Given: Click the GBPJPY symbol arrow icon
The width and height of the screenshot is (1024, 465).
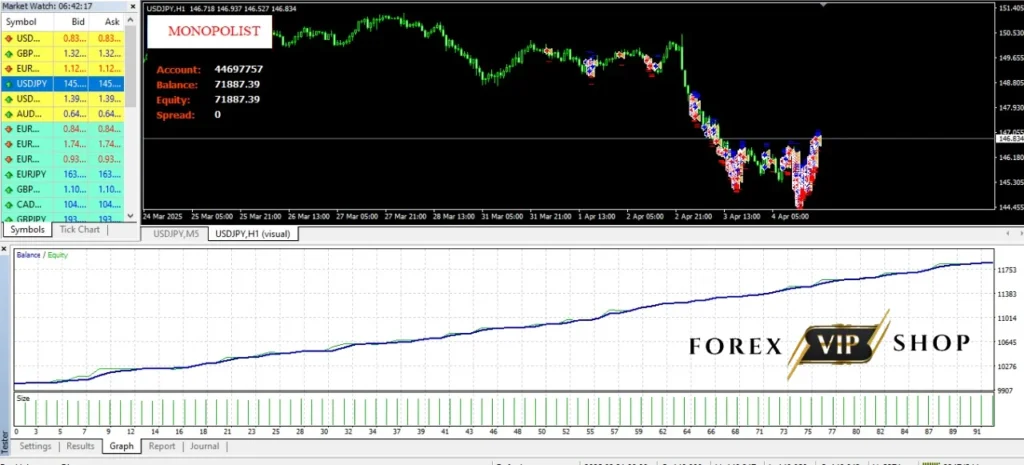Looking at the screenshot, I should pos(9,218).
